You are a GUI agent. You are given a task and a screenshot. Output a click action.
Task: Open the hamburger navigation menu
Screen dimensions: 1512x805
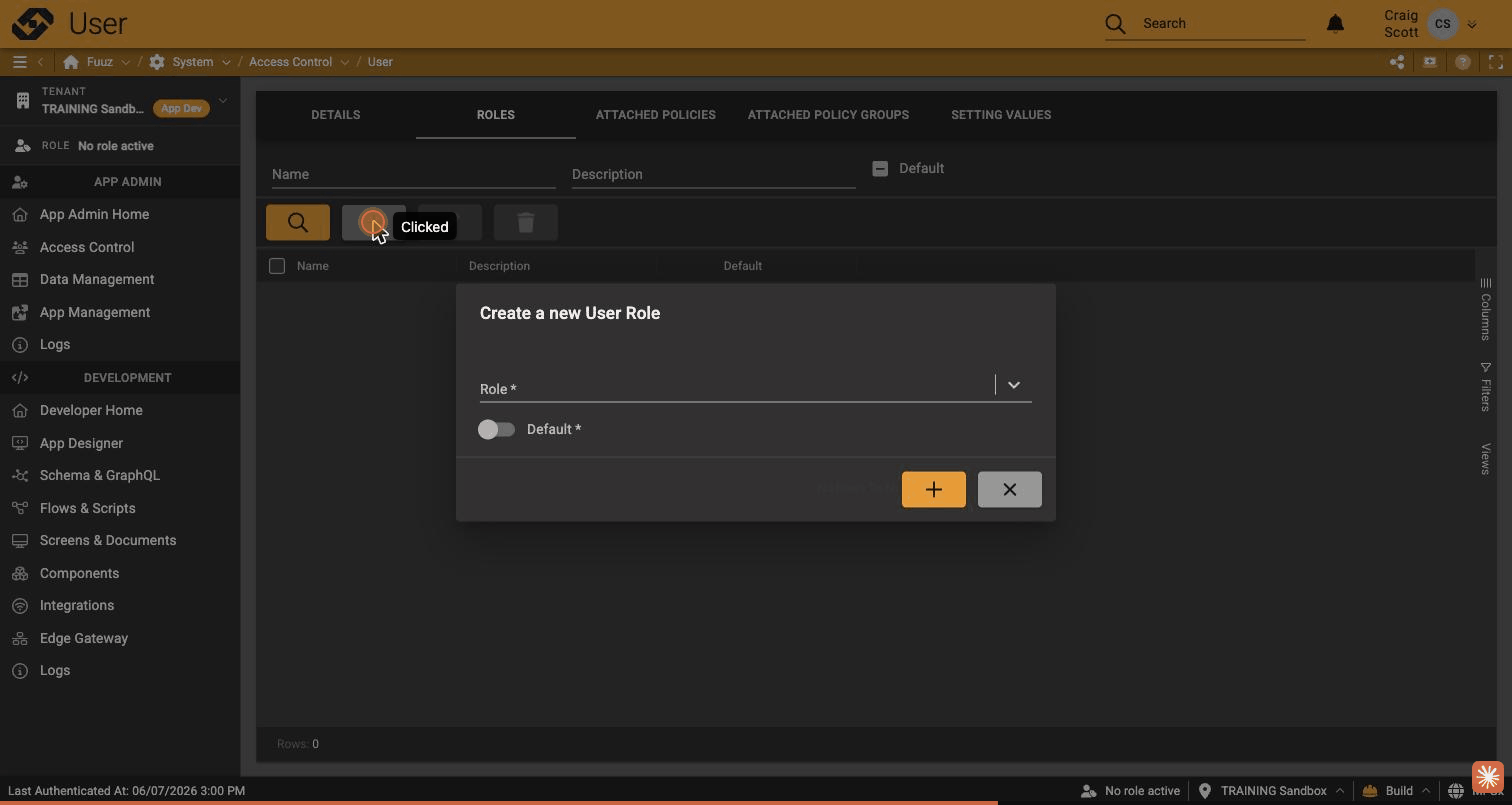[19, 62]
